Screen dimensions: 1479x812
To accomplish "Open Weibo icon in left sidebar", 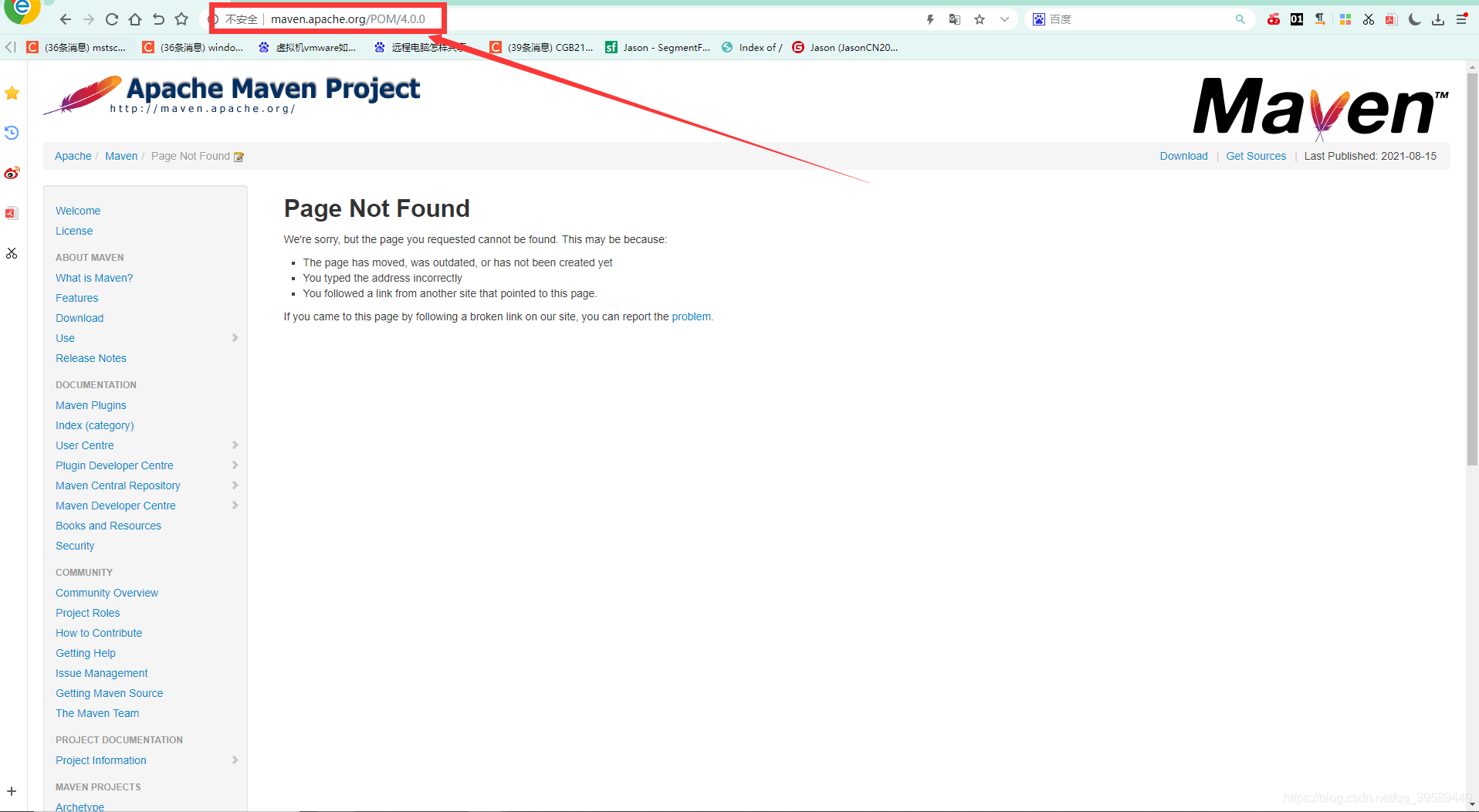I will tap(12, 173).
